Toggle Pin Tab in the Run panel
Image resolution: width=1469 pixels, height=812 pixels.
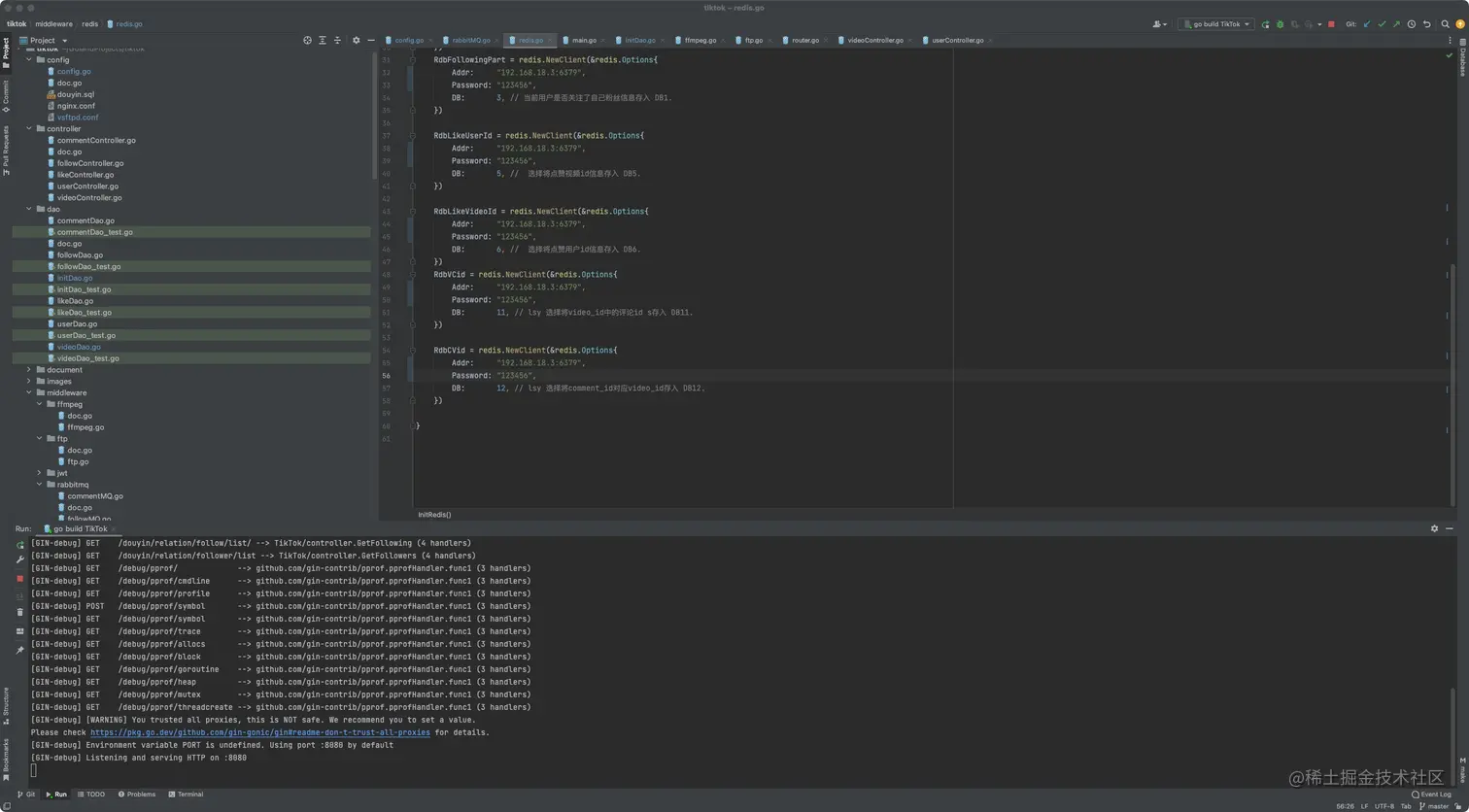(19, 650)
